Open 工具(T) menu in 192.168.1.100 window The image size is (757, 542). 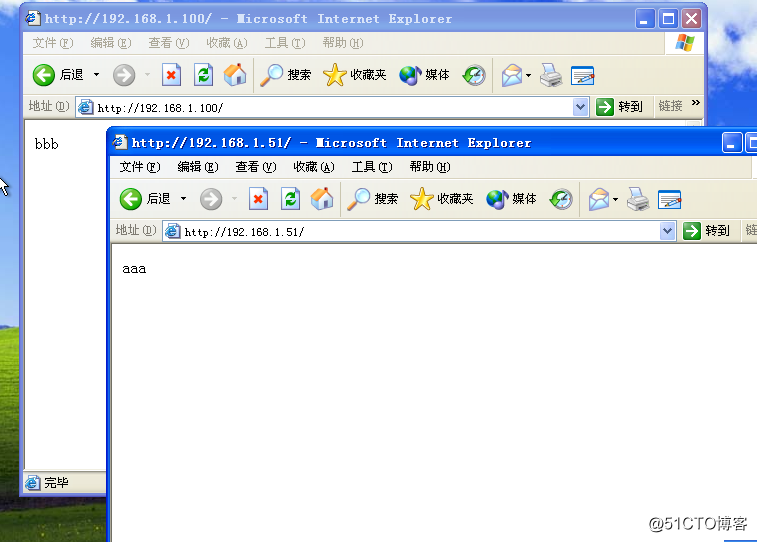(x=285, y=43)
